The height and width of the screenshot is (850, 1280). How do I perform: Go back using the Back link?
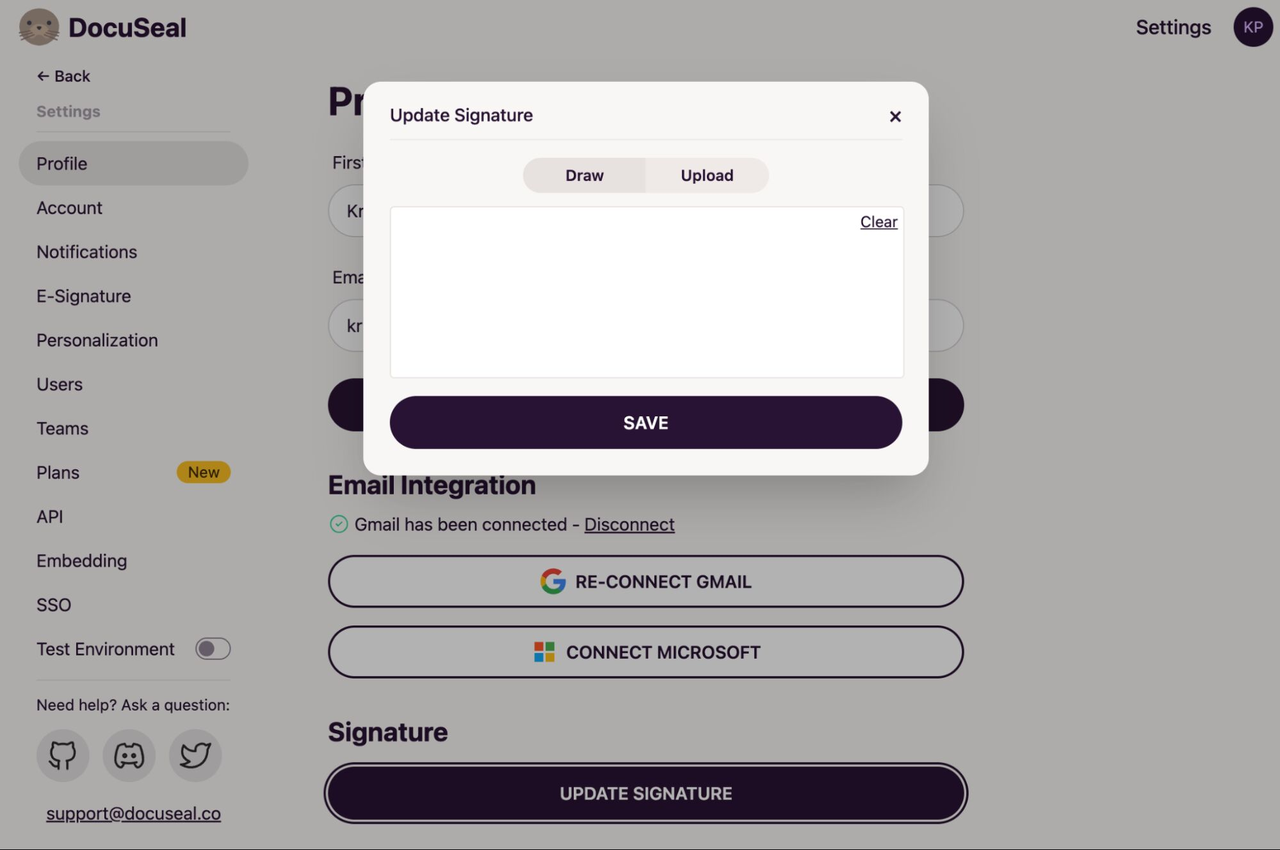coord(63,76)
